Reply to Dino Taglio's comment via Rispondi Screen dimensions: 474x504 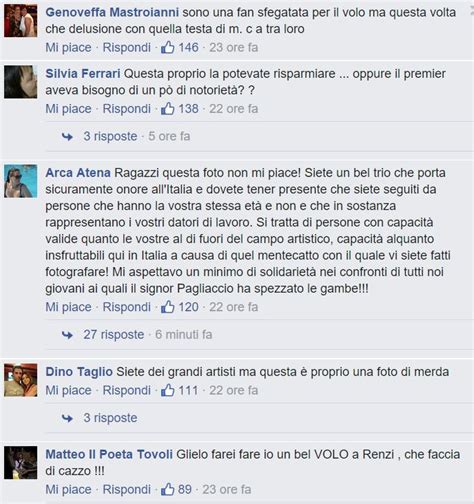click(x=127, y=390)
